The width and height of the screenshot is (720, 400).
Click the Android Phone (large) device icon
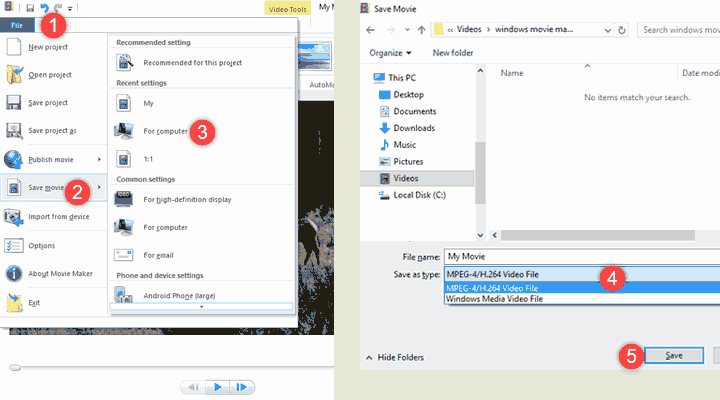(x=123, y=295)
